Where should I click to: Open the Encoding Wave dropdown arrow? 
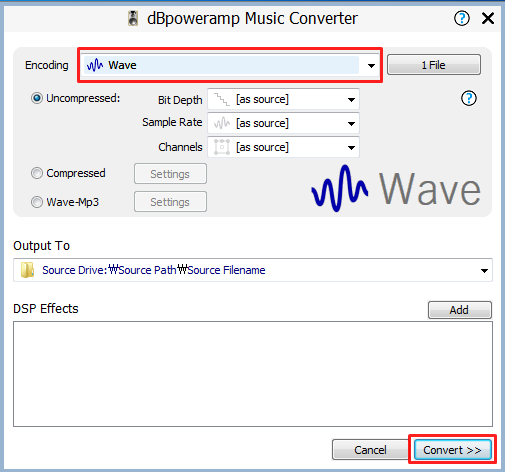coord(371,66)
